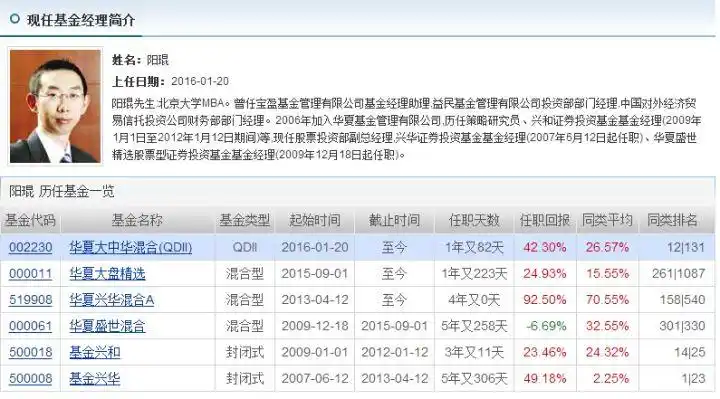Click the ranking cell 158|540
The width and height of the screenshot is (720, 399).
[682, 300]
